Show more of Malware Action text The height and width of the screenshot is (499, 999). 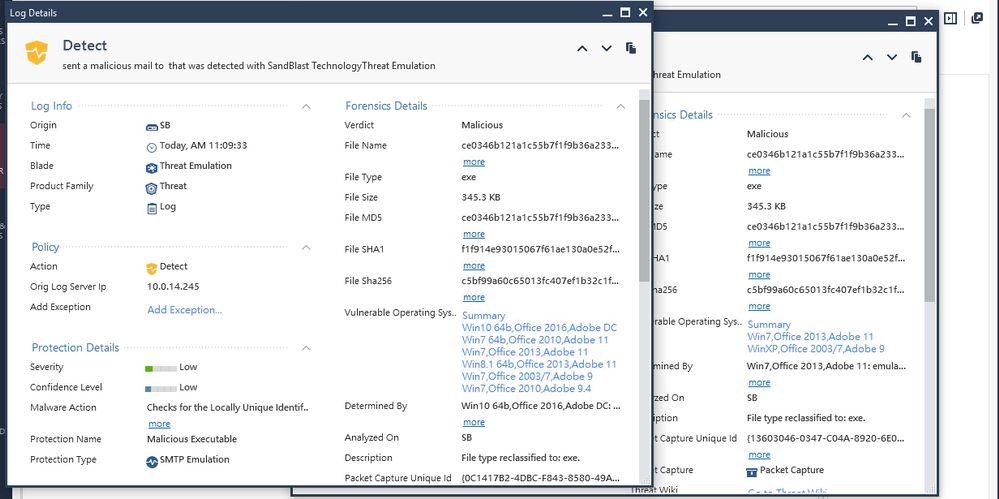pyautogui.click(x=159, y=424)
